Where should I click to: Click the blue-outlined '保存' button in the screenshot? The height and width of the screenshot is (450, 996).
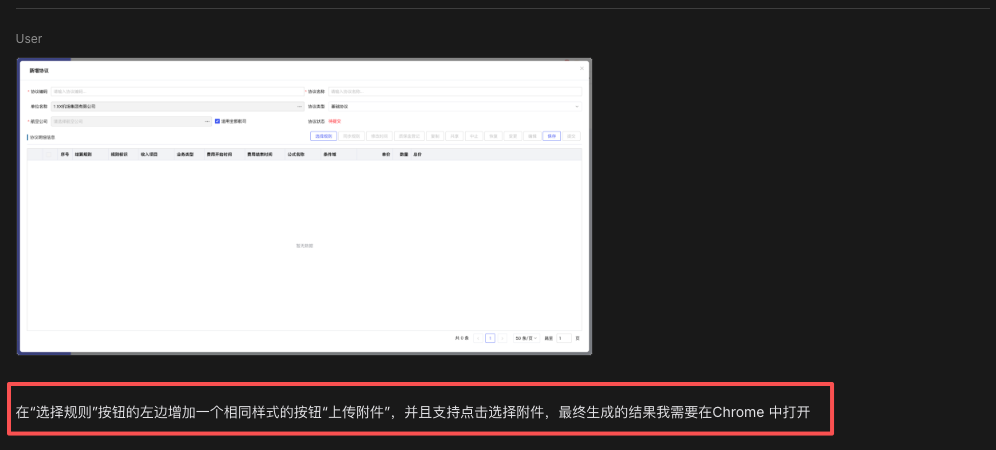tap(551, 136)
